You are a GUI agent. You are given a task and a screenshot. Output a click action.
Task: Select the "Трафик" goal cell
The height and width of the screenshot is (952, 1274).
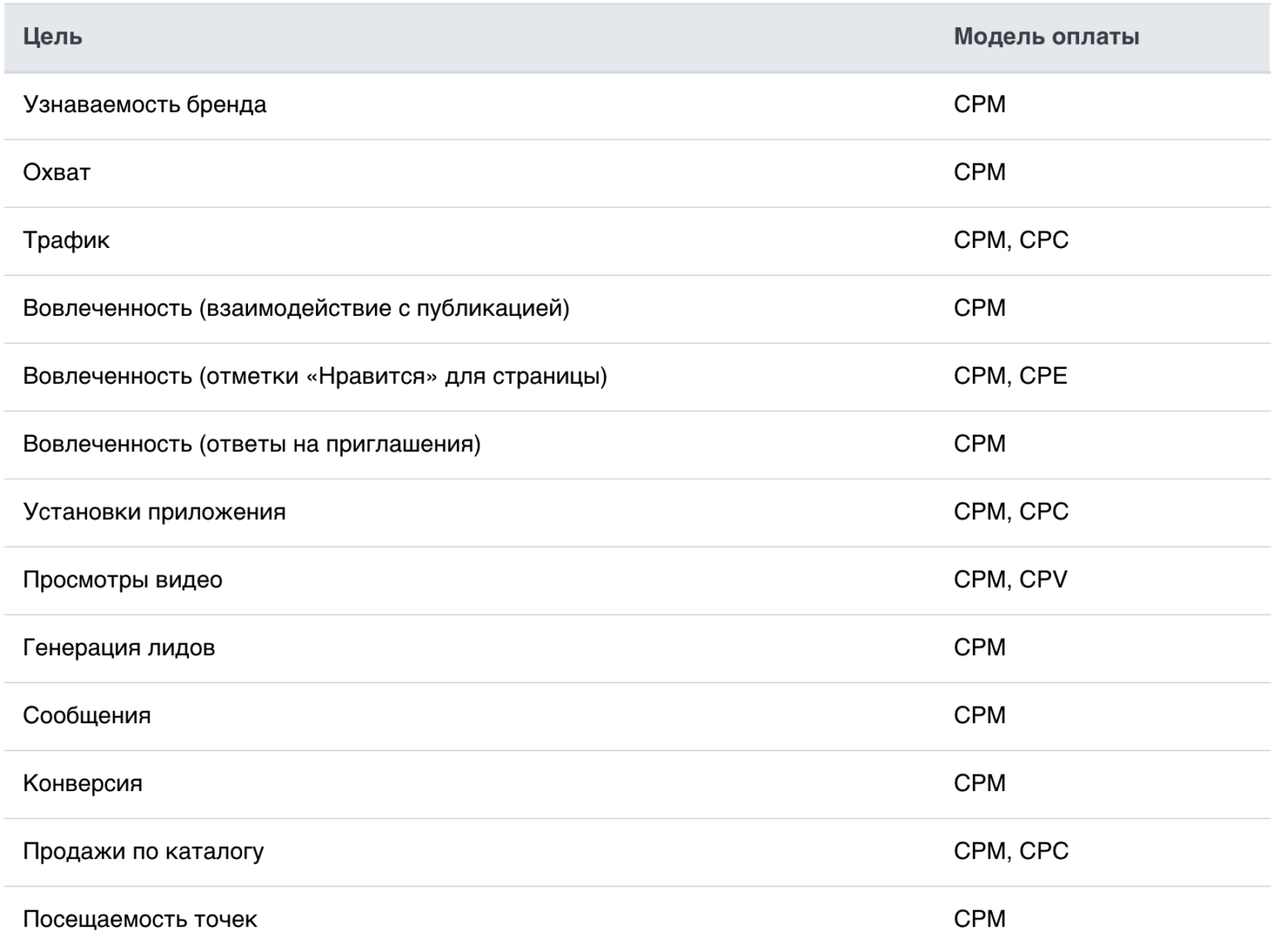click(x=66, y=240)
